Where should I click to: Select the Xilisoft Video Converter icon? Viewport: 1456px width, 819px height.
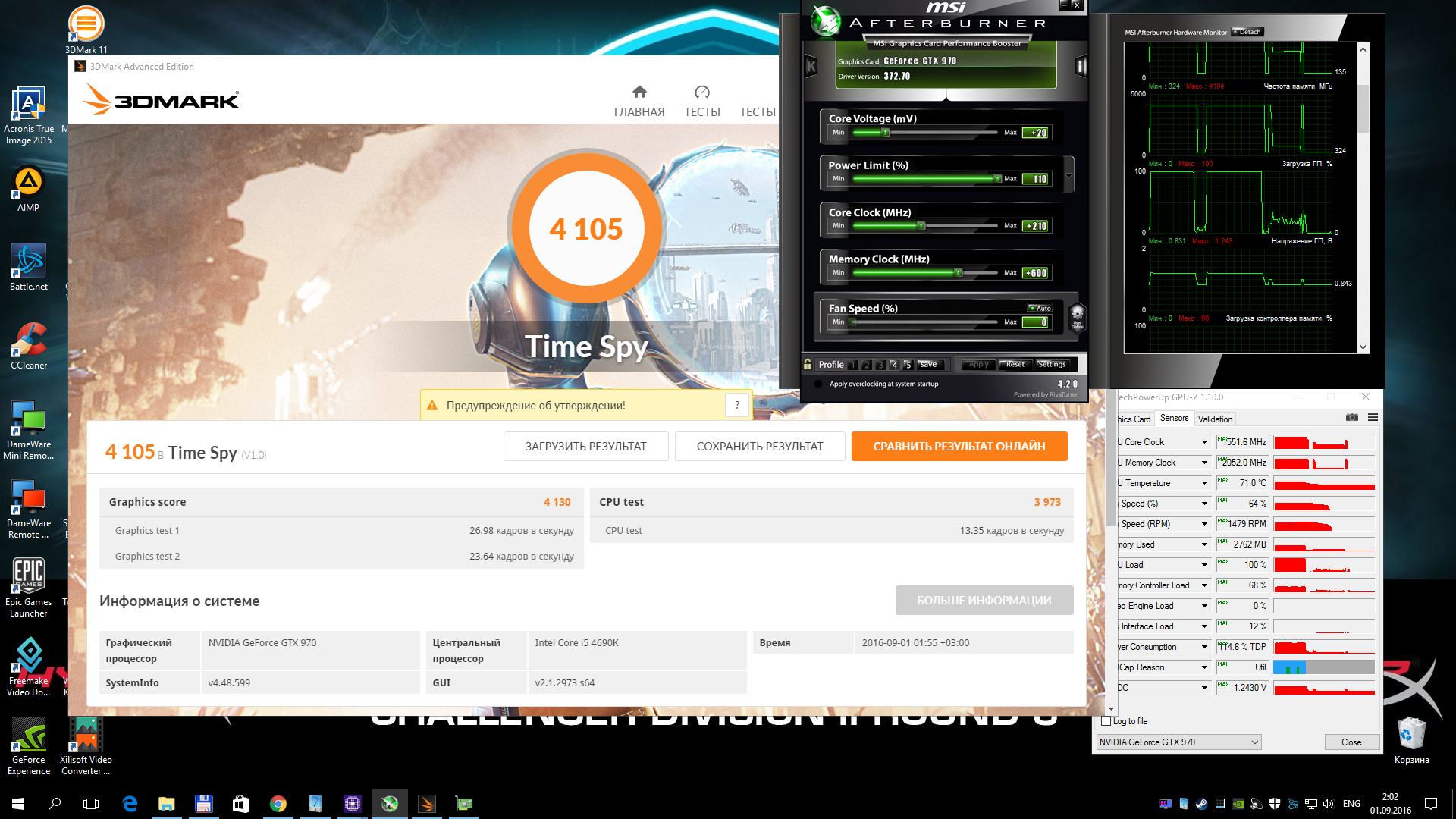click(x=86, y=746)
